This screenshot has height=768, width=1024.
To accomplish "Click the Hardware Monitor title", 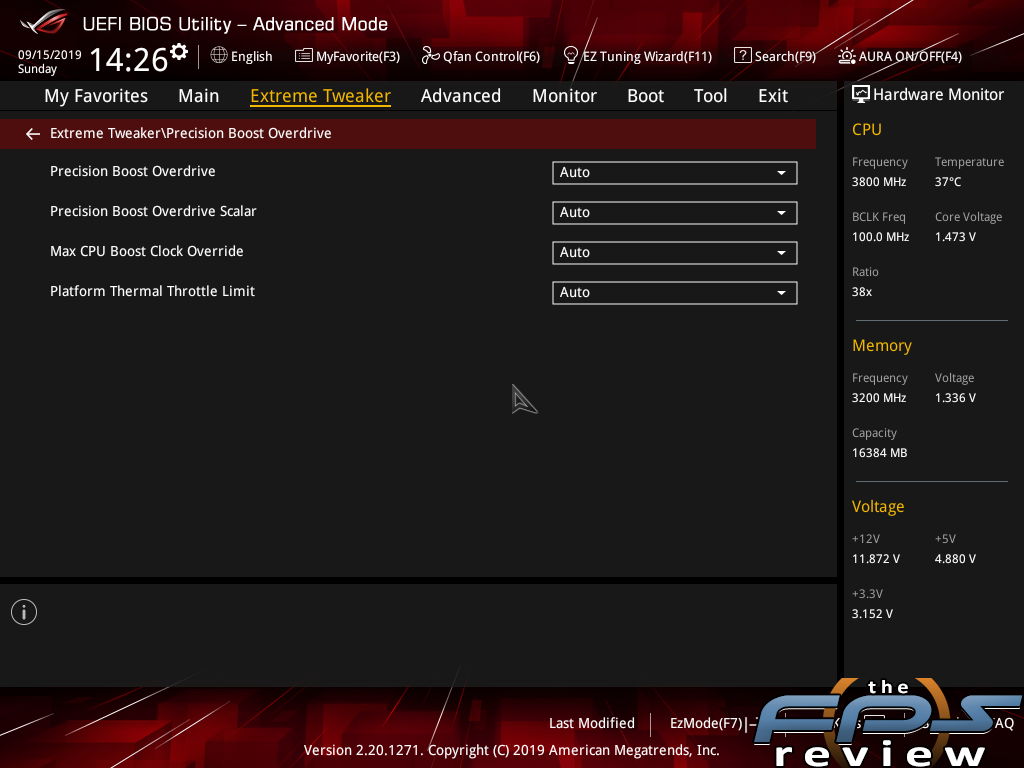I will (x=938, y=95).
